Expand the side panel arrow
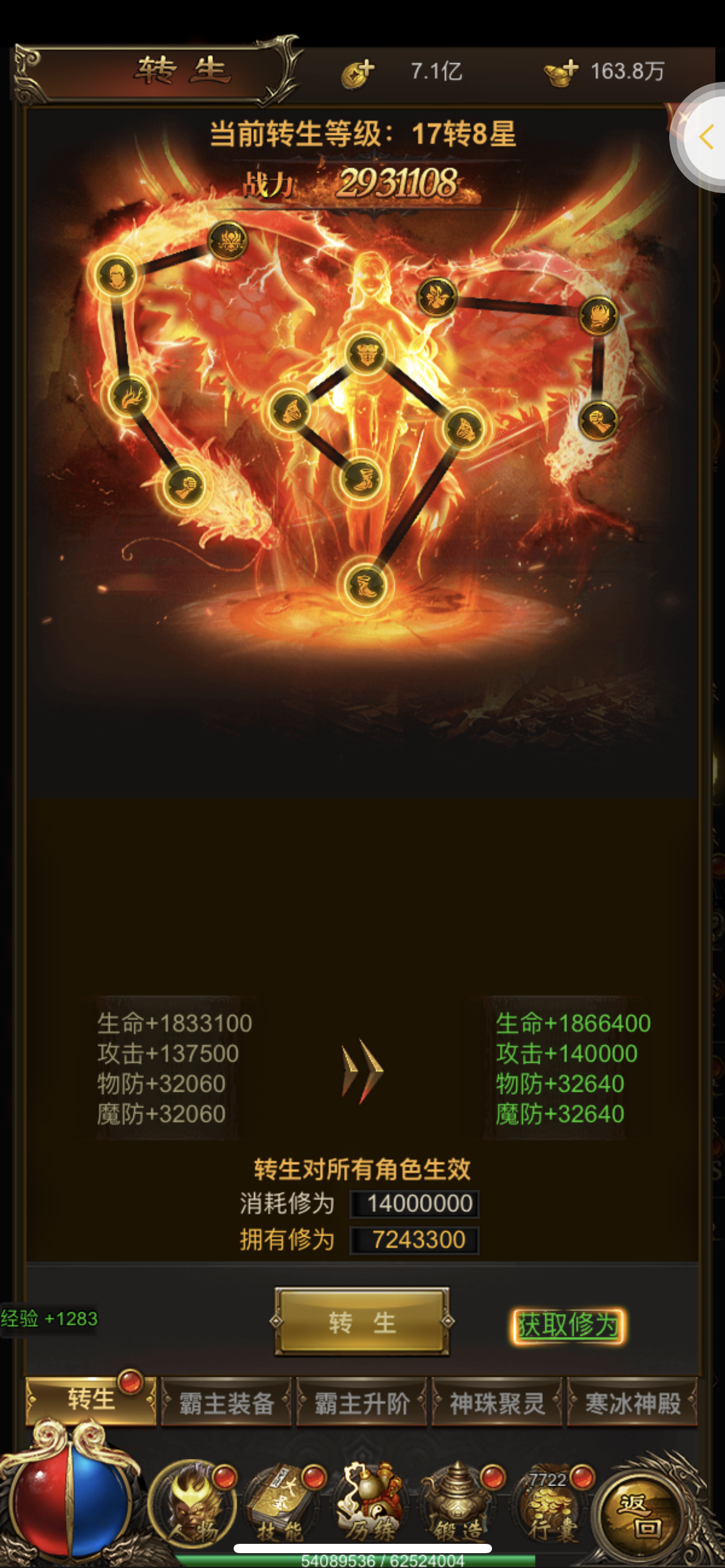Image resolution: width=725 pixels, height=1568 pixels. 704,137
